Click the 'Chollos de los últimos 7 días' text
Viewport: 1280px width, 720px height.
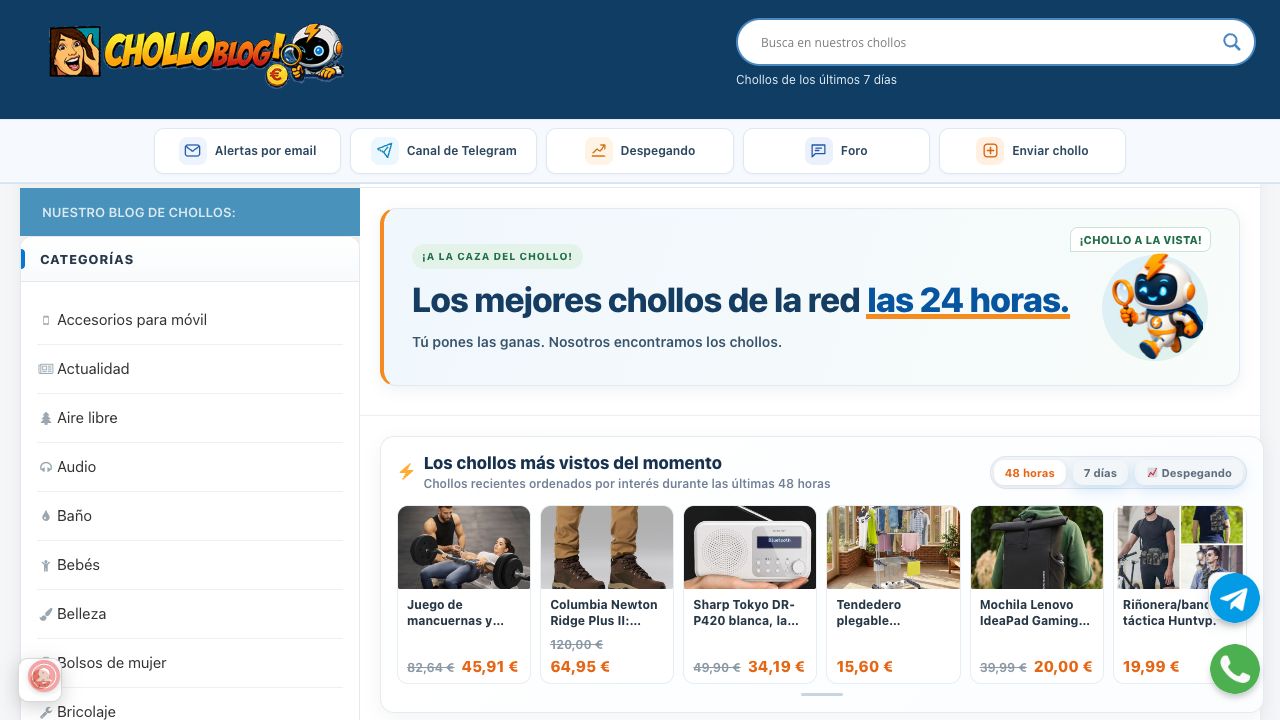click(x=816, y=80)
